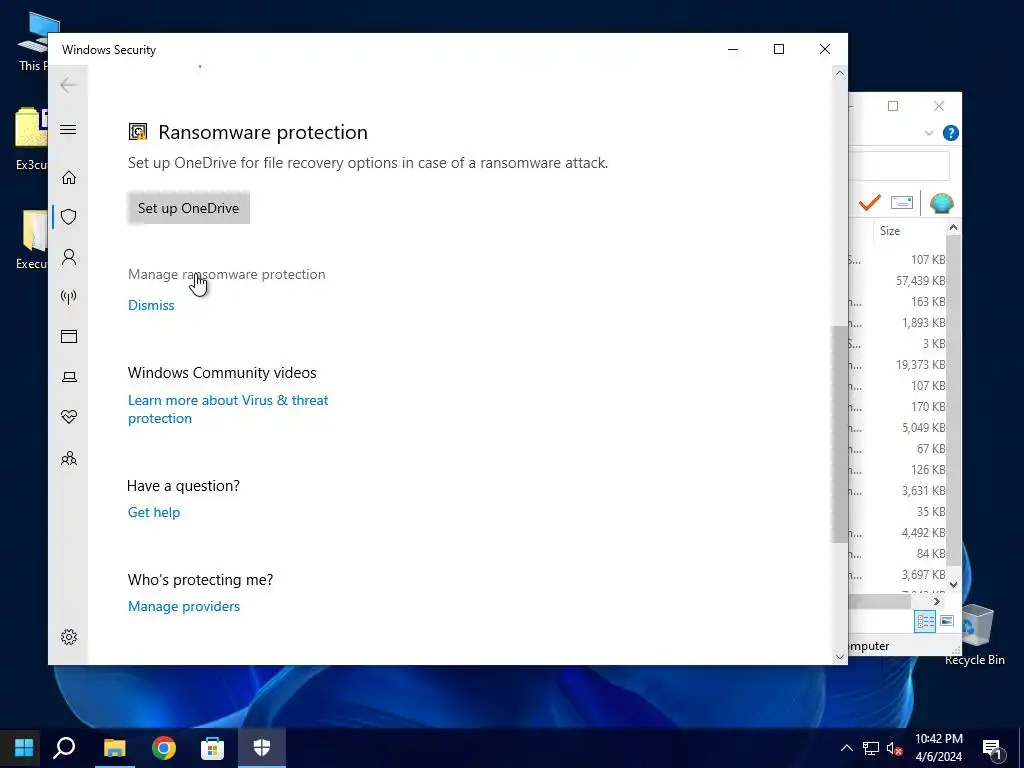Open App & browser control icon

click(x=69, y=336)
